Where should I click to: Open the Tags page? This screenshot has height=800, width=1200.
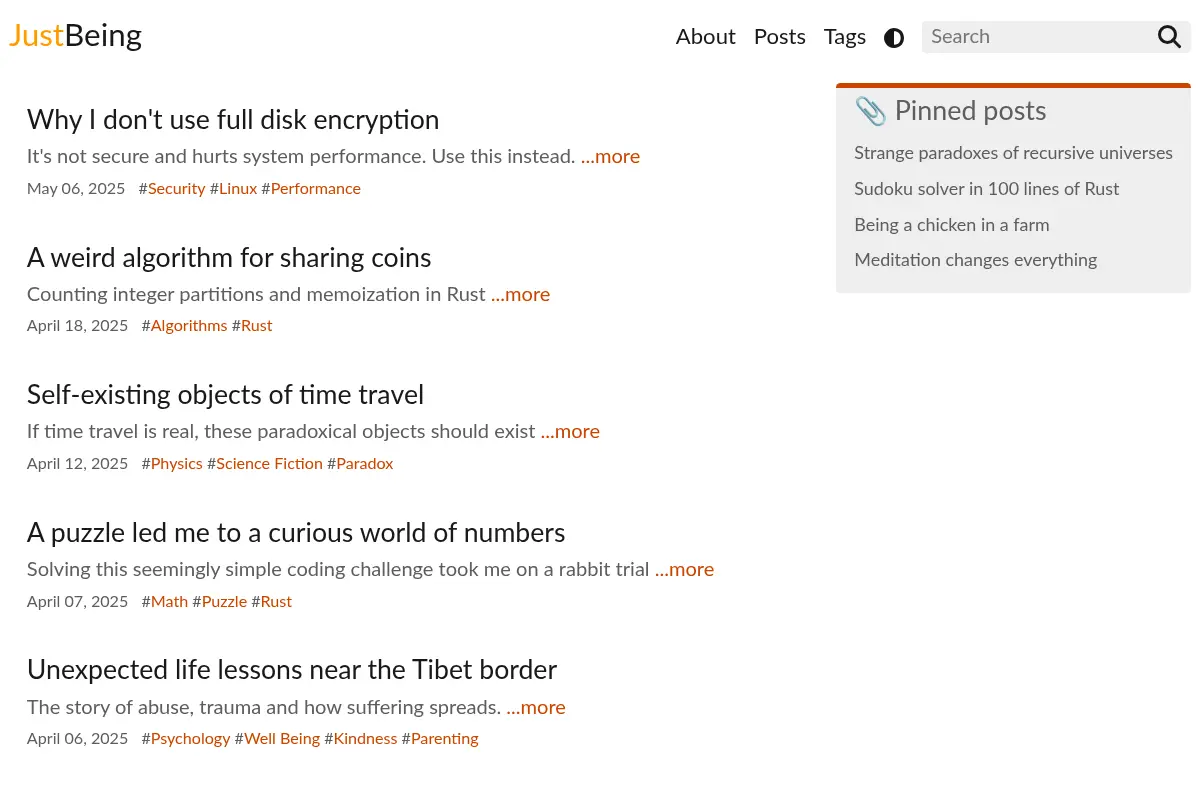coord(844,37)
